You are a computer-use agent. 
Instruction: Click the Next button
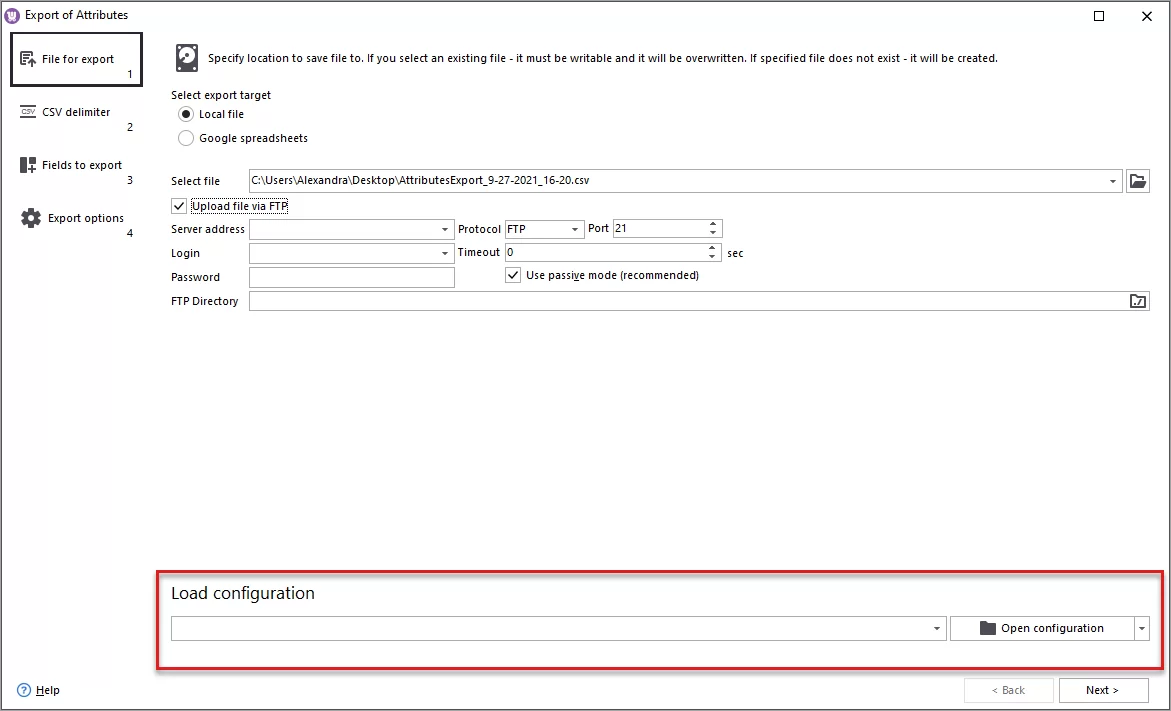1103,690
